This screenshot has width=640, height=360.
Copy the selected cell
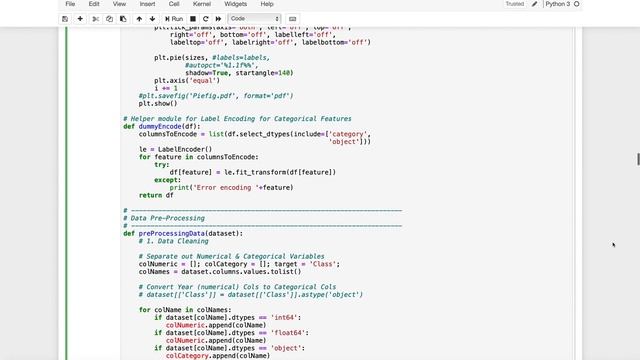click(x=109, y=19)
